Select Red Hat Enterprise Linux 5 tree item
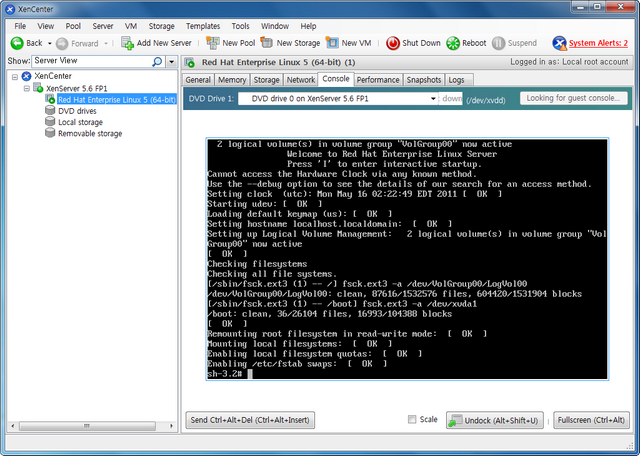 pyautogui.click(x=117, y=100)
